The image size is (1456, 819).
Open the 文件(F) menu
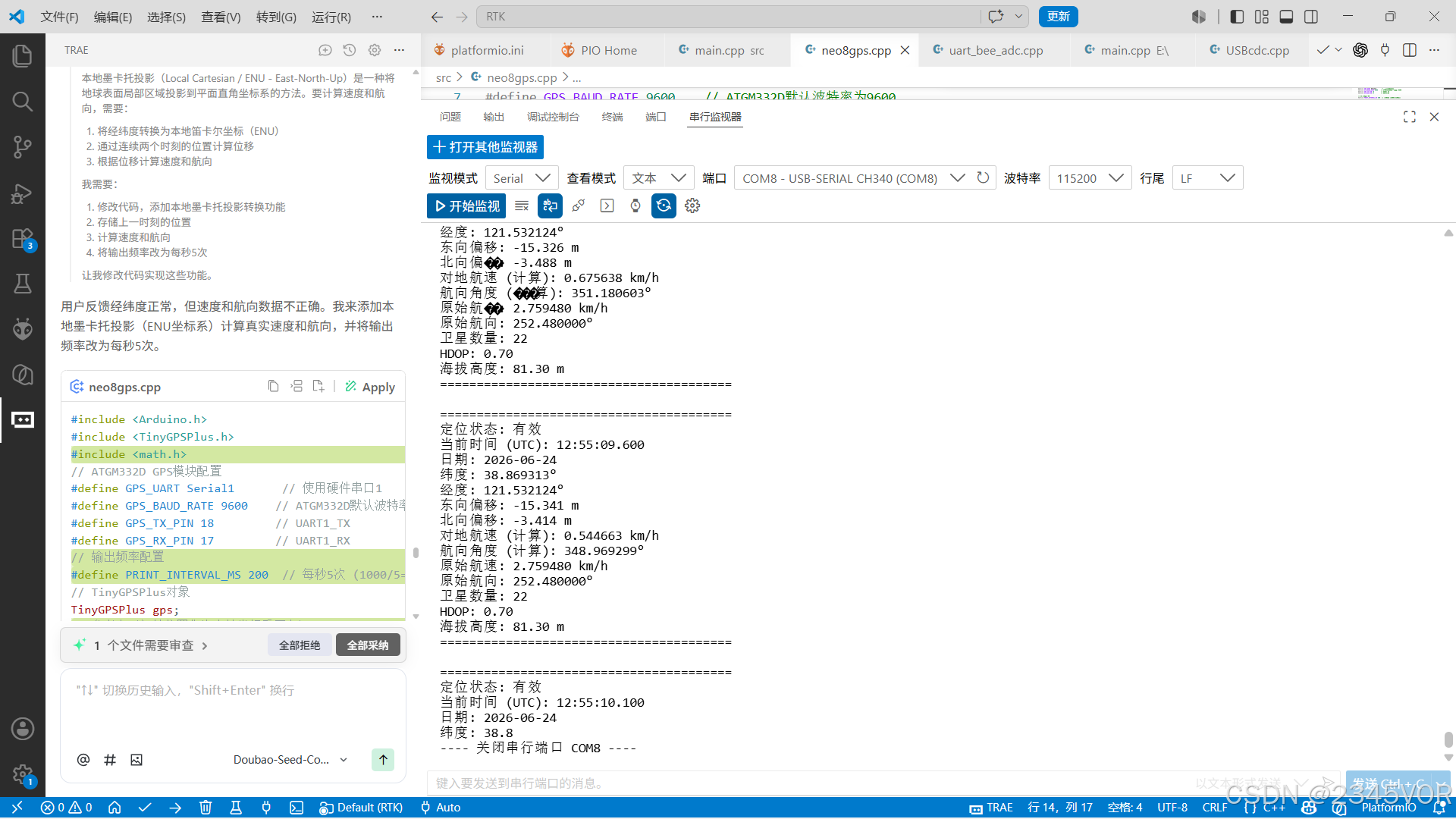(x=60, y=17)
